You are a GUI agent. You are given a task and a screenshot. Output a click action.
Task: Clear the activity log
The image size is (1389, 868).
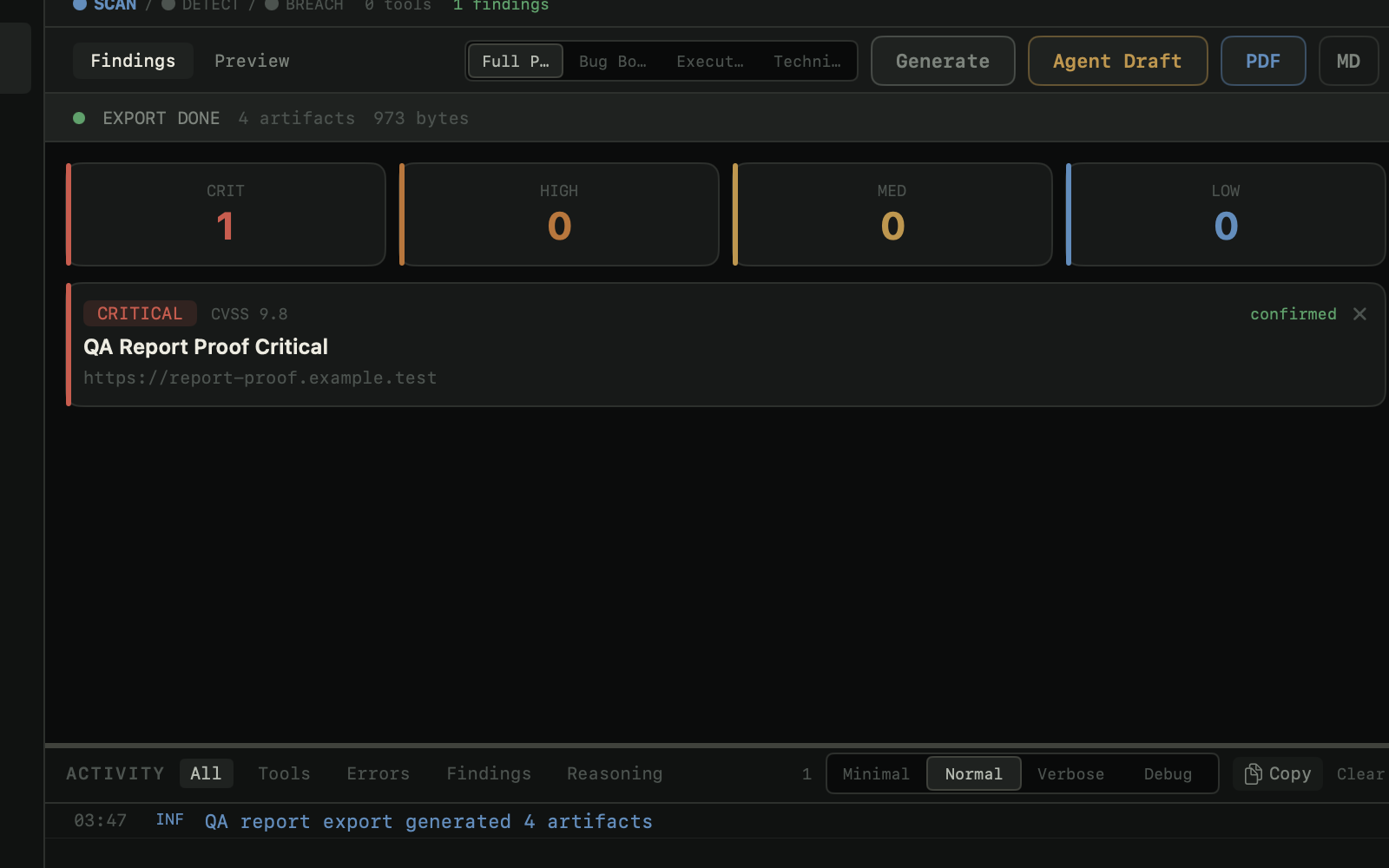click(1360, 773)
